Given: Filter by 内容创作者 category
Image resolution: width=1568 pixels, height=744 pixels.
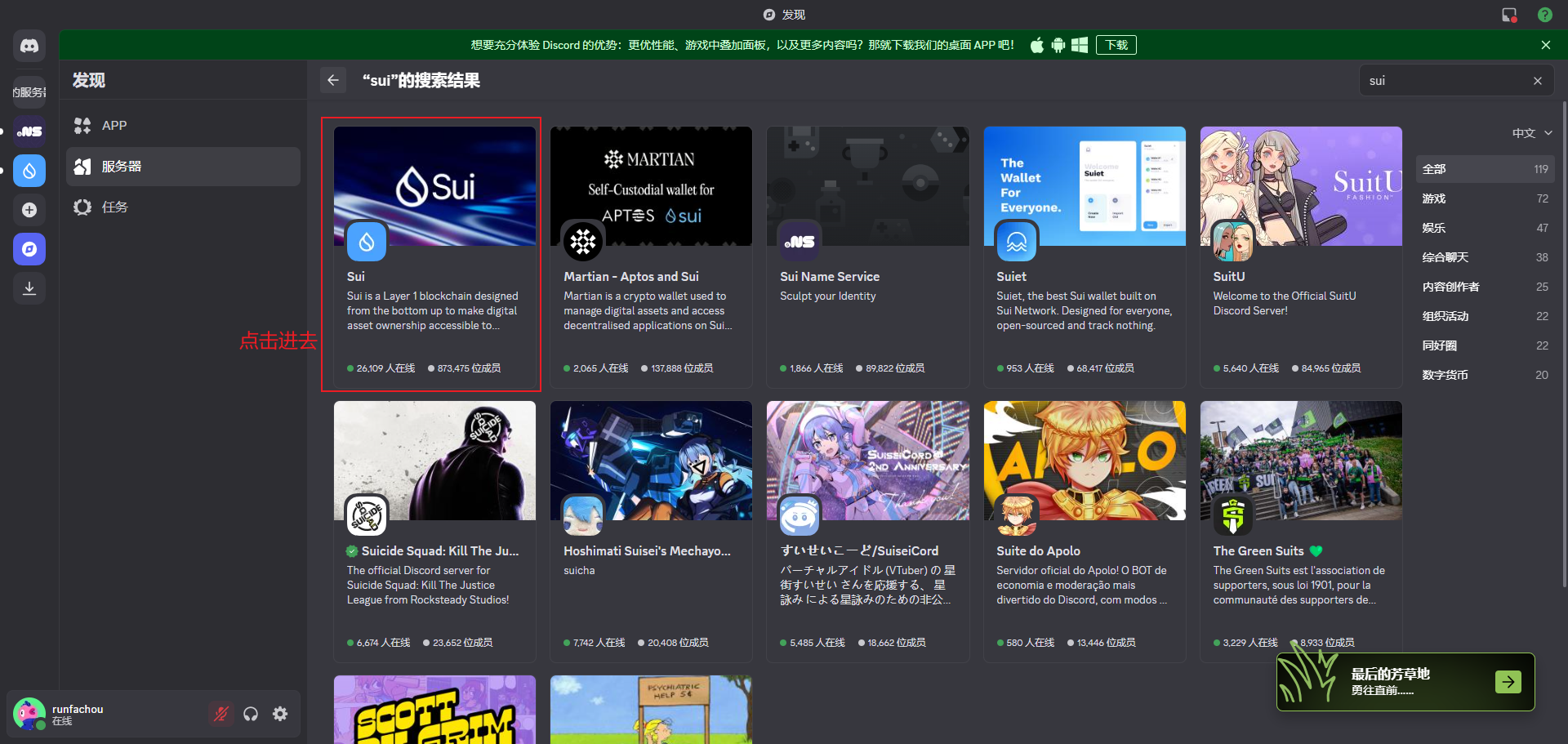Looking at the screenshot, I should [1485, 287].
